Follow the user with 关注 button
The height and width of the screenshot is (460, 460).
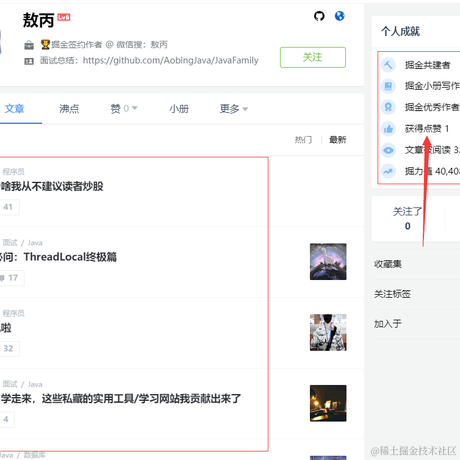[x=313, y=57]
